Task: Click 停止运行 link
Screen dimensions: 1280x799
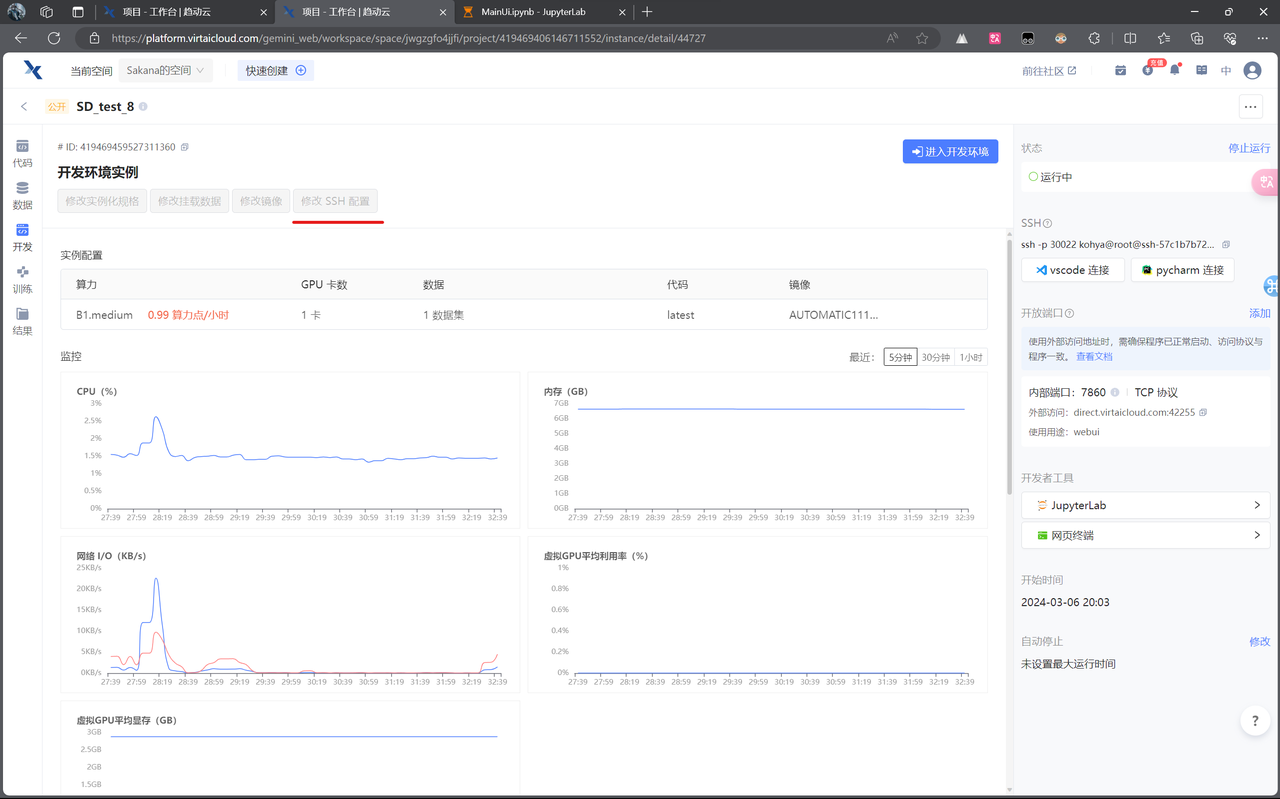Action: click(1249, 148)
